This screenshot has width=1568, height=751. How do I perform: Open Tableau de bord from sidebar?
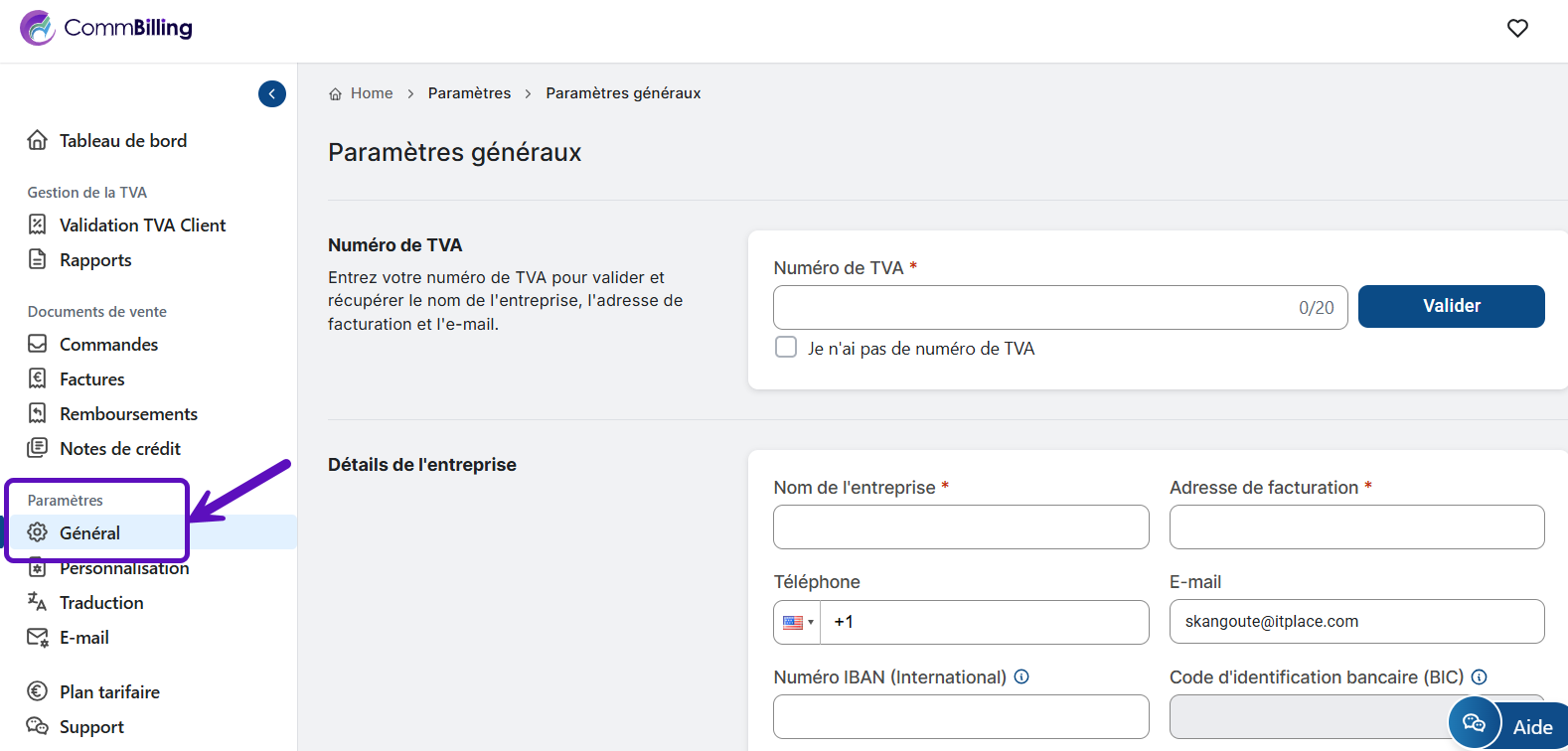(x=122, y=141)
